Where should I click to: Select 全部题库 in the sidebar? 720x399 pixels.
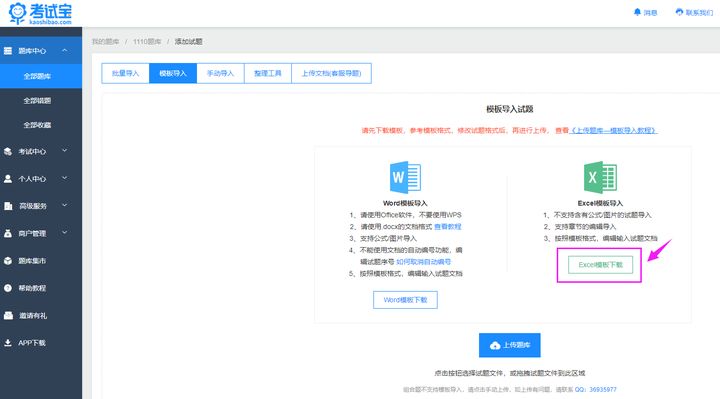[41, 76]
